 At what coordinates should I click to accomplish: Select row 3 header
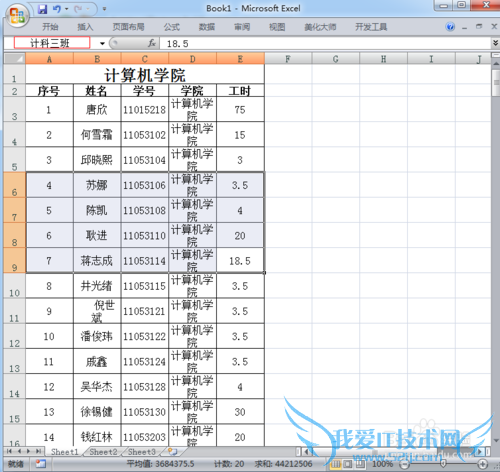(14, 109)
